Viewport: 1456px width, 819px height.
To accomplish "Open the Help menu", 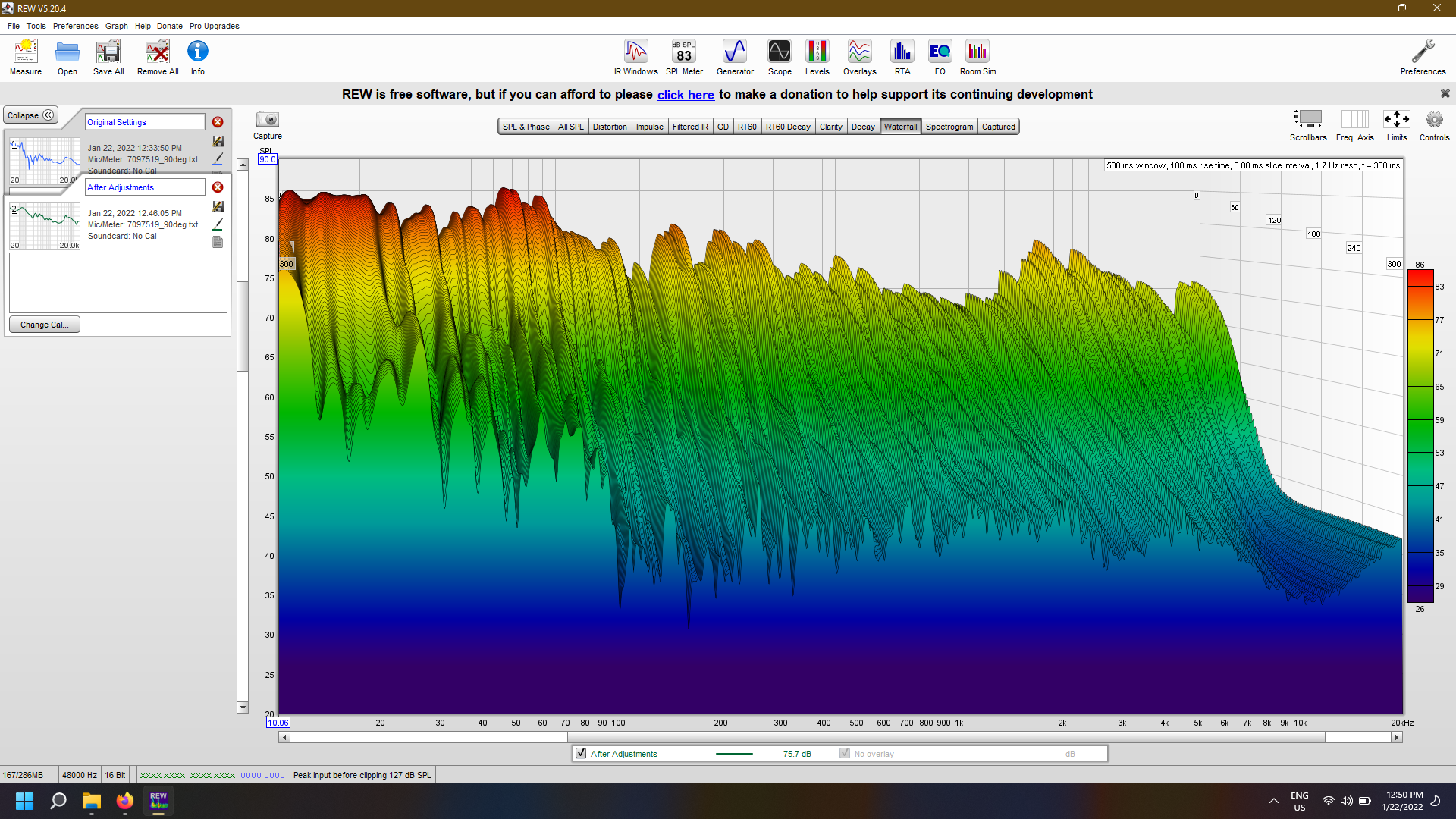I will [x=143, y=26].
